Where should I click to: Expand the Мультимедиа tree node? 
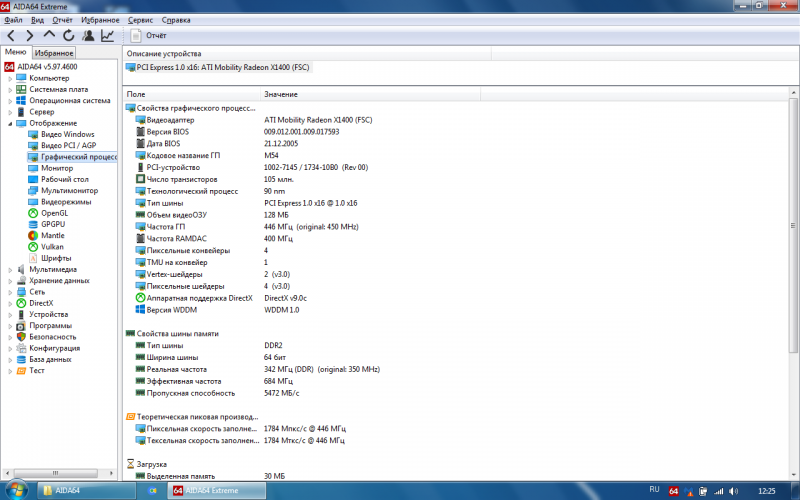(x=10, y=269)
